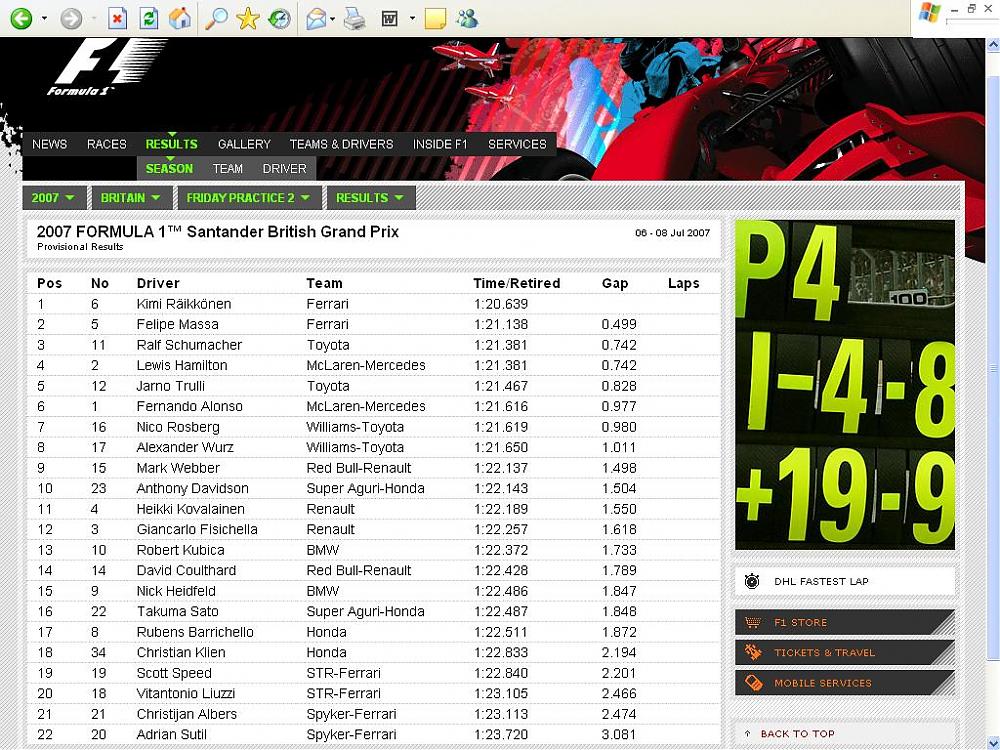
Task: Open the History clock icon
Action: [x=279, y=18]
